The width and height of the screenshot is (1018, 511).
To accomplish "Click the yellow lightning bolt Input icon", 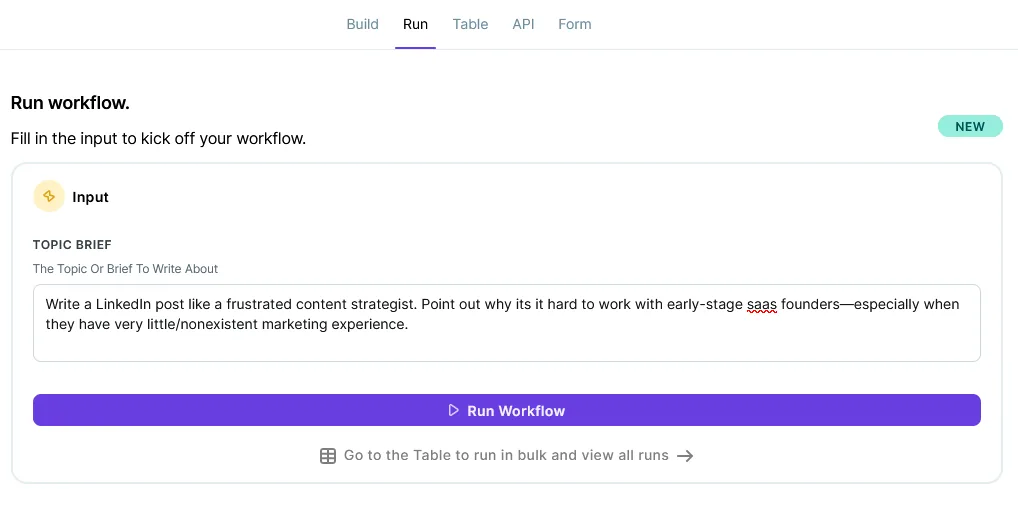I will pos(49,197).
